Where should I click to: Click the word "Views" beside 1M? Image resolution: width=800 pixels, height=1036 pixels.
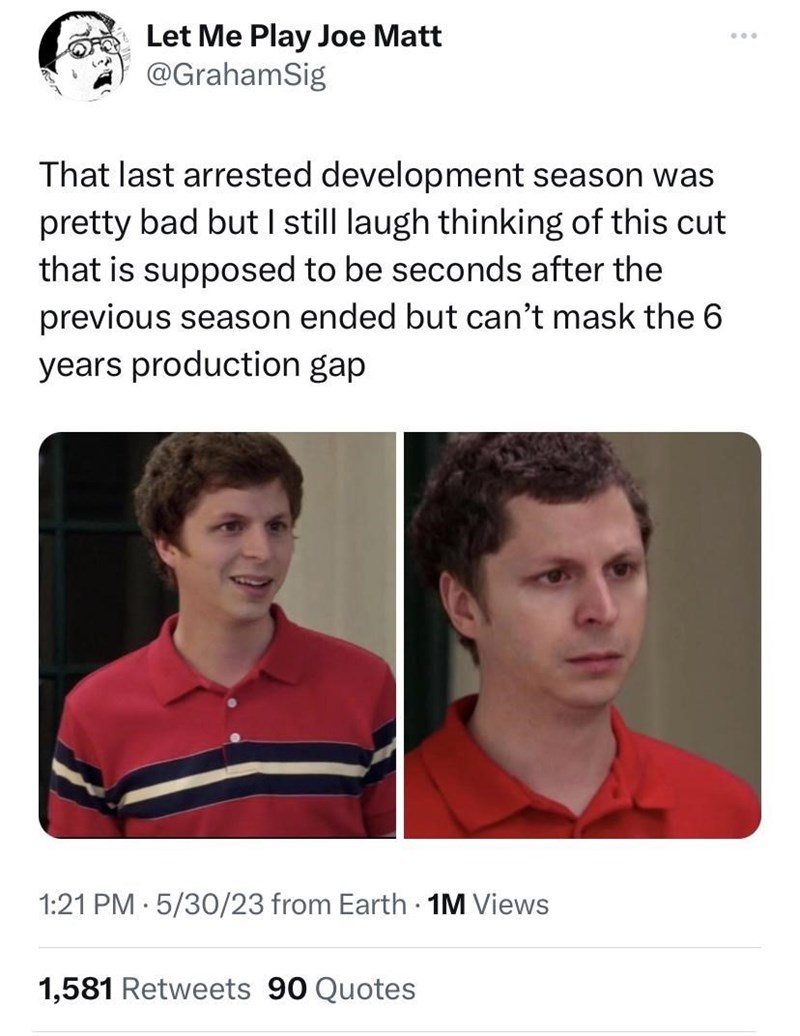(511, 905)
